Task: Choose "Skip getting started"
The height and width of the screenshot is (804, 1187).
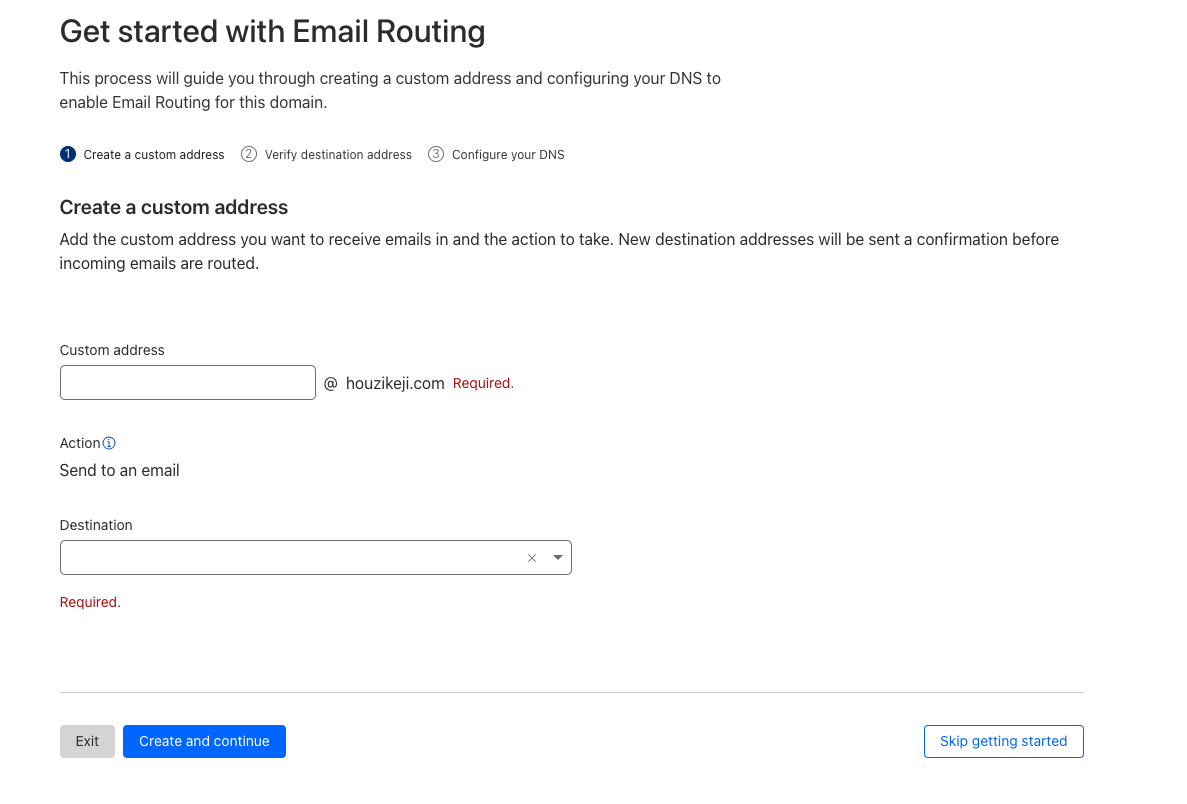Action: pyautogui.click(x=1003, y=741)
